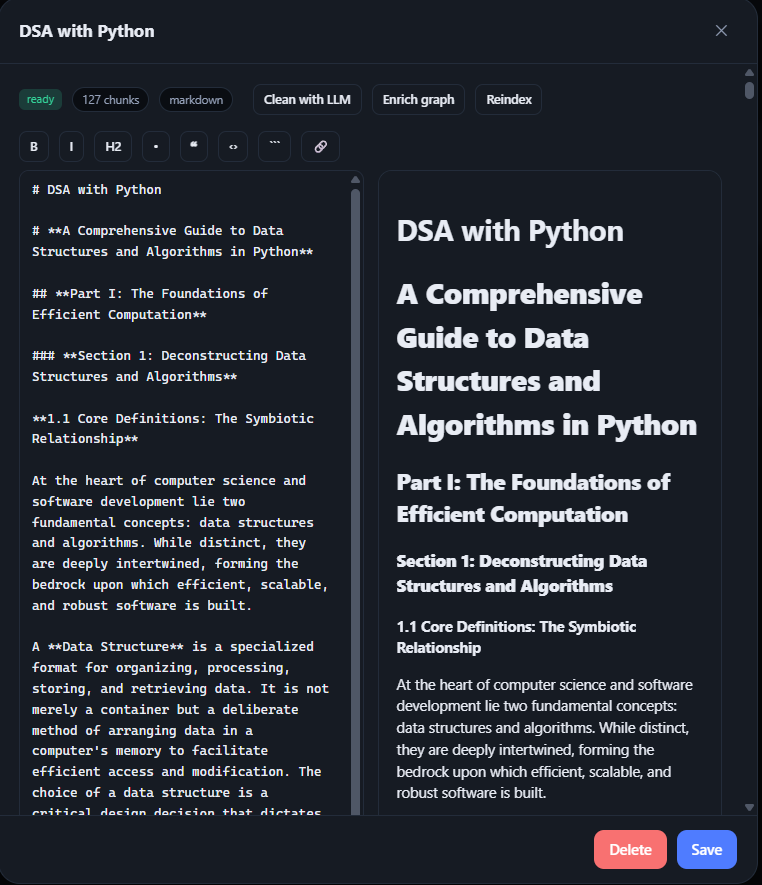762x885 pixels.
Task: Click Enrich graph button
Action: tap(418, 99)
